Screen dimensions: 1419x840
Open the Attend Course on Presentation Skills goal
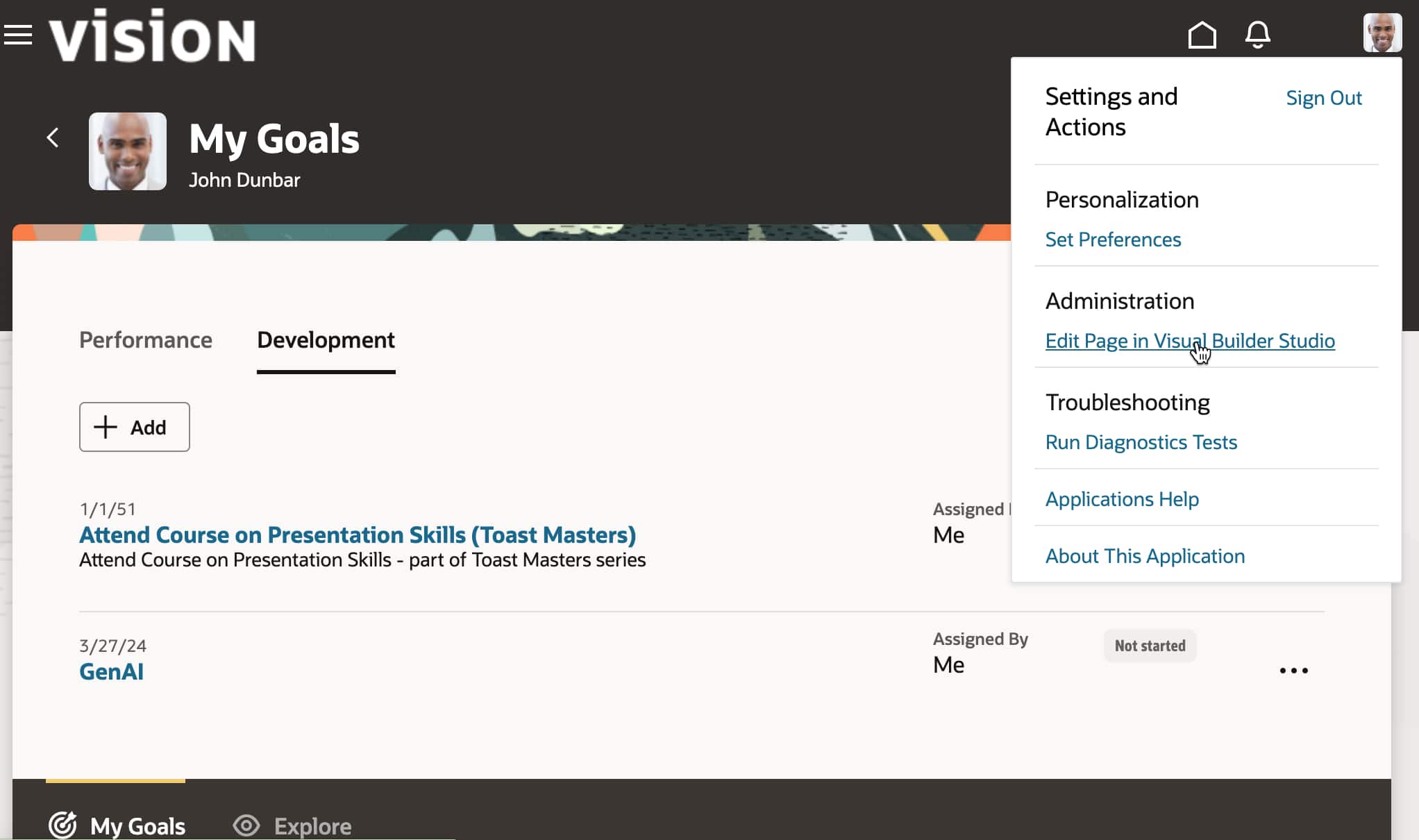[x=358, y=535]
